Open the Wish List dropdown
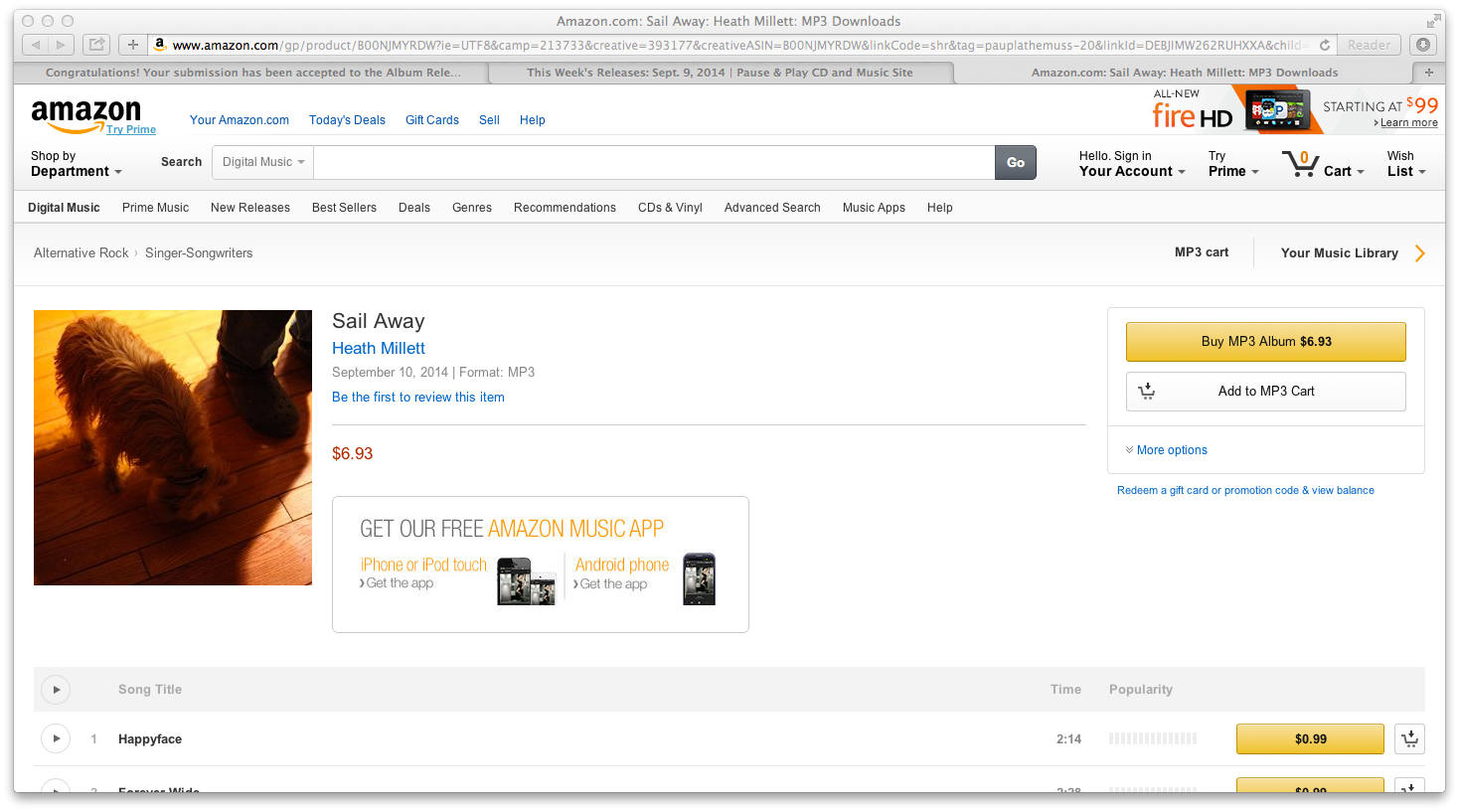Screen dimensions: 1459x812 pyautogui.click(x=1406, y=164)
